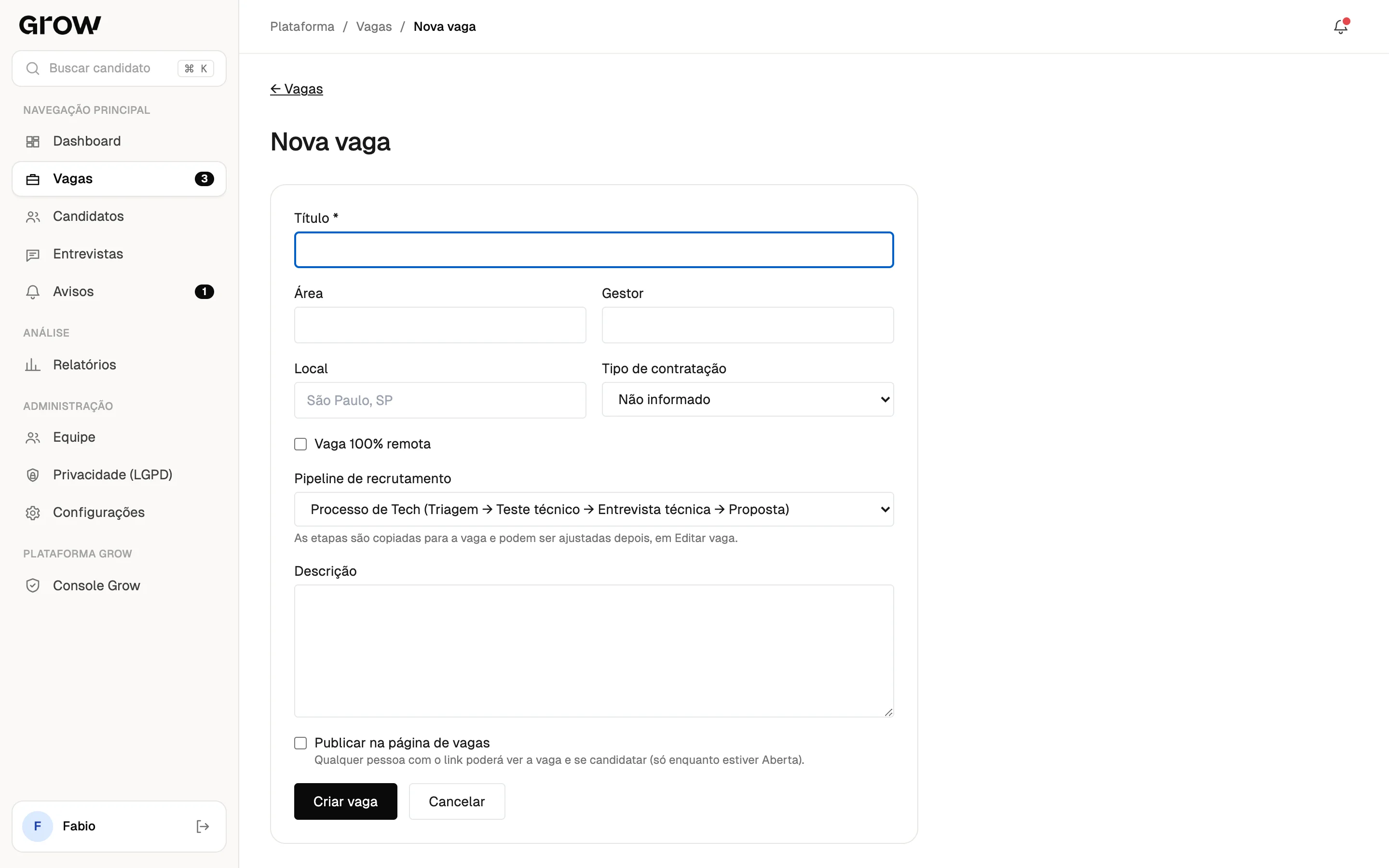This screenshot has width=1389, height=868.
Task: Open the notifications bell icon
Action: [1340, 27]
